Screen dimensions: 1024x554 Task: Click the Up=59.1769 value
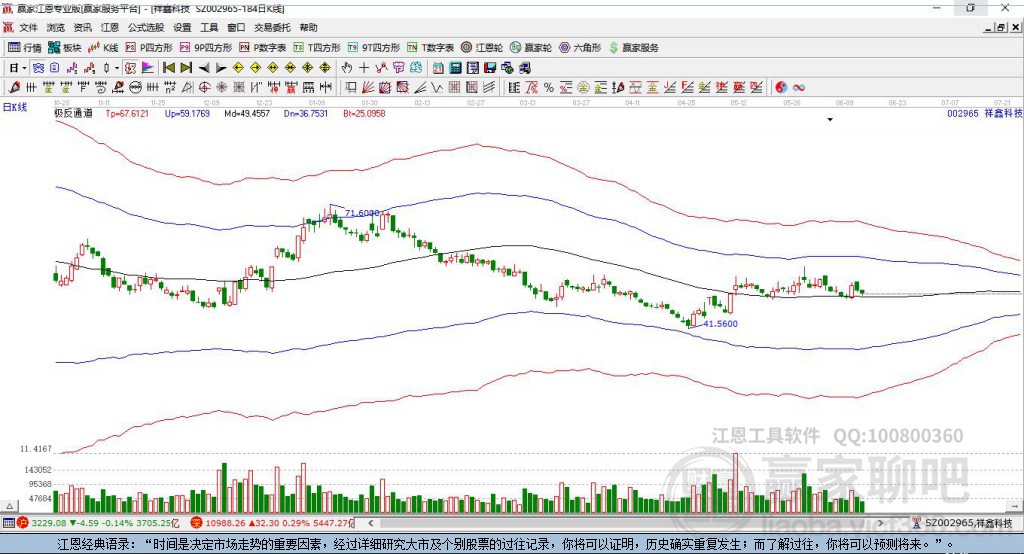187,113
